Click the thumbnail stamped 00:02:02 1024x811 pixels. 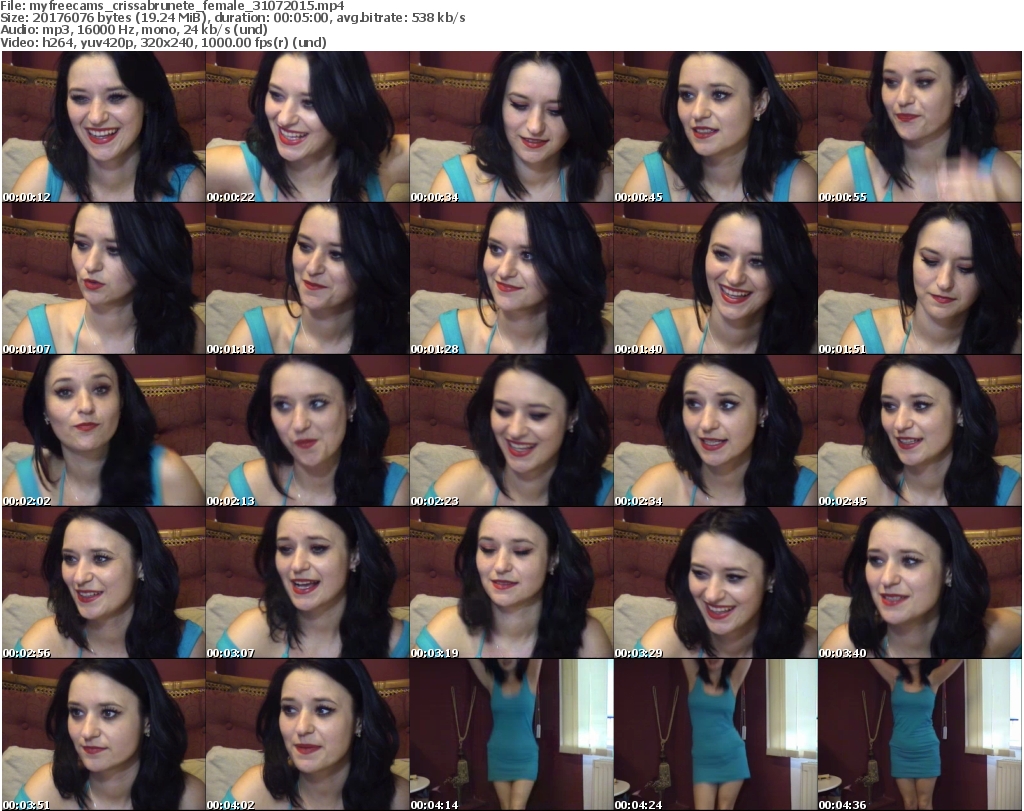[x=104, y=431]
